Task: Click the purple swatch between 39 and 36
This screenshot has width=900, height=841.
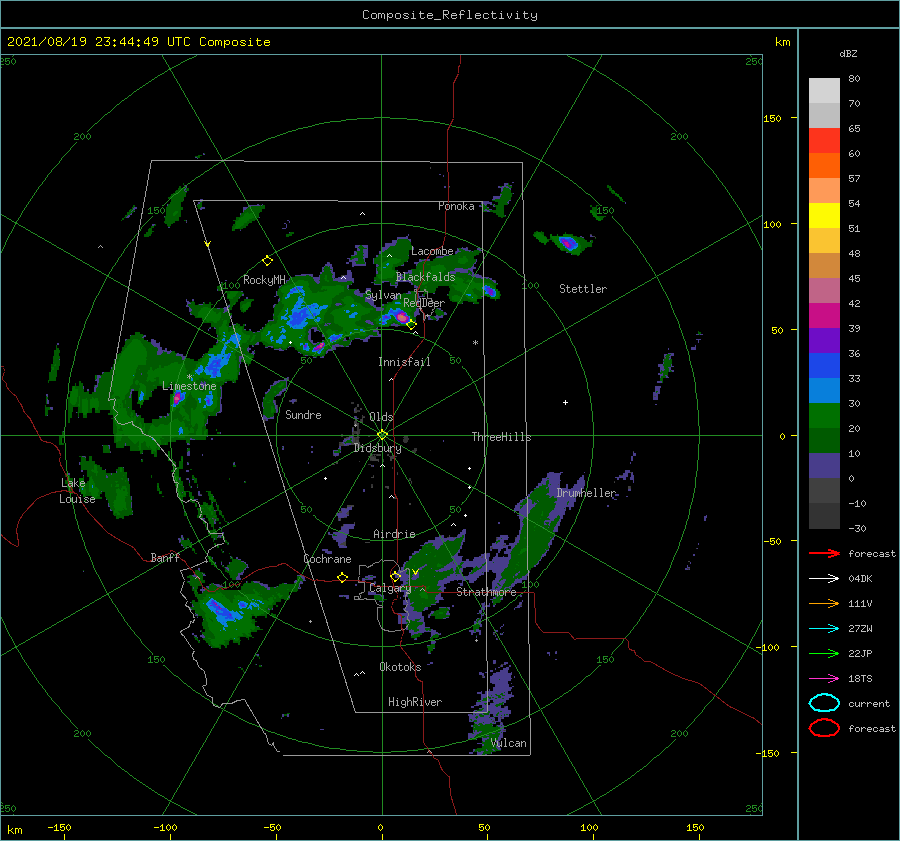Action: 824,340
